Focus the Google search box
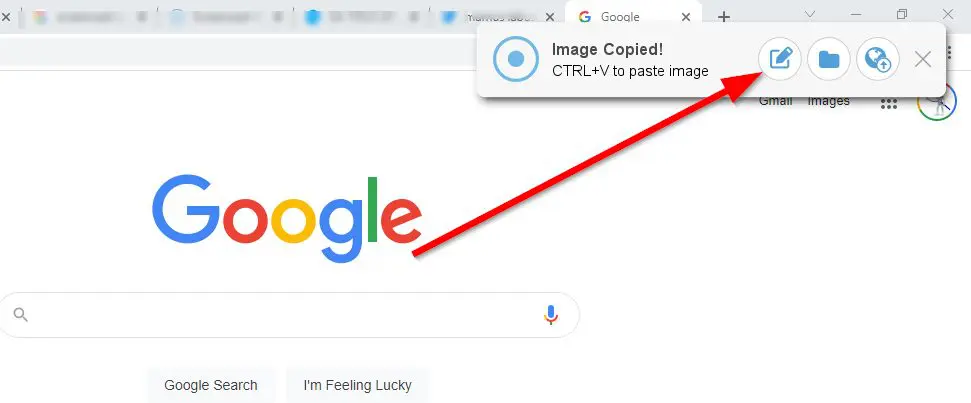 point(289,315)
